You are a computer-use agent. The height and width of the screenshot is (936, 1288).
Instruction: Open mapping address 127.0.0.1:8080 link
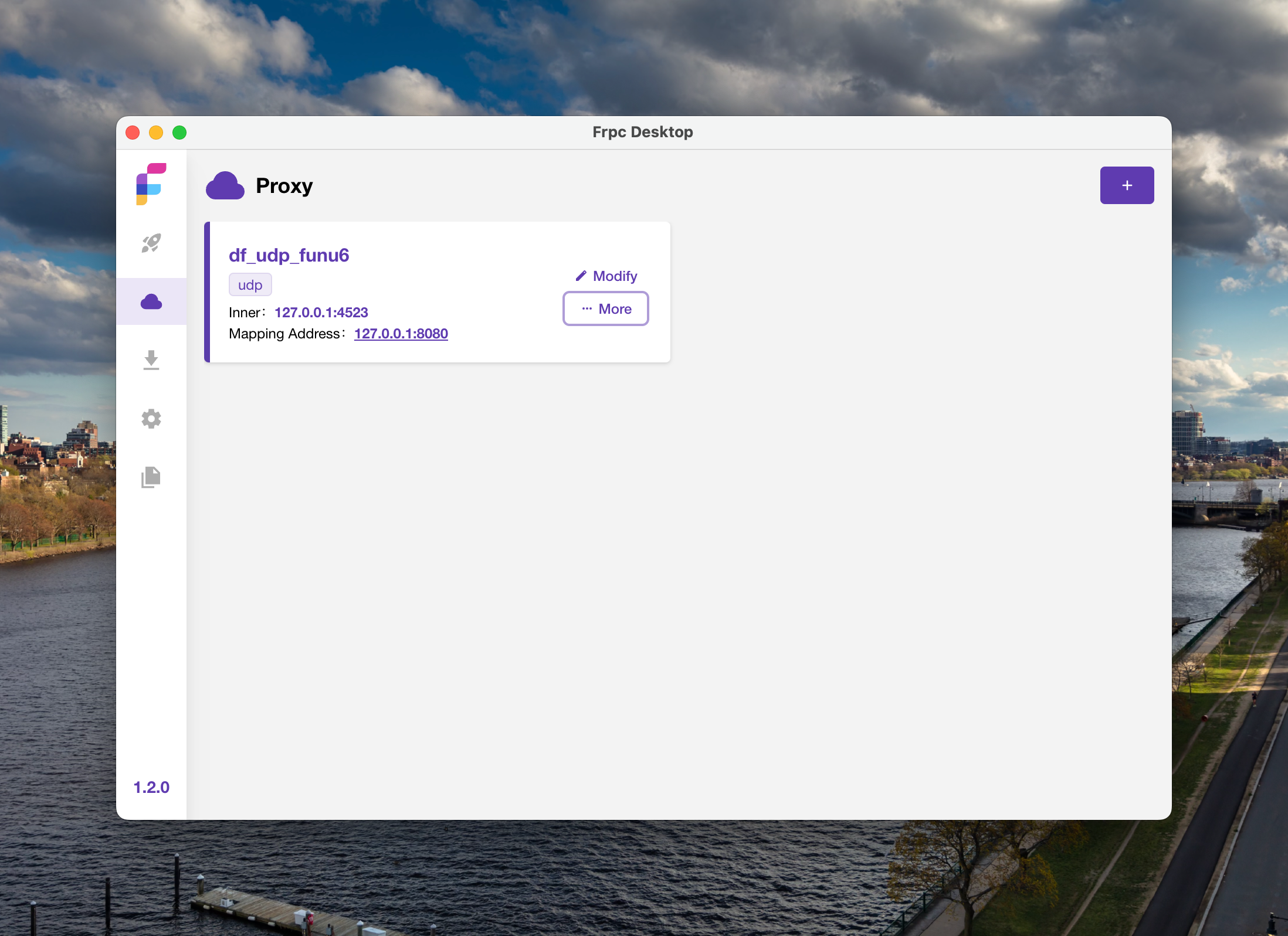(x=401, y=334)
